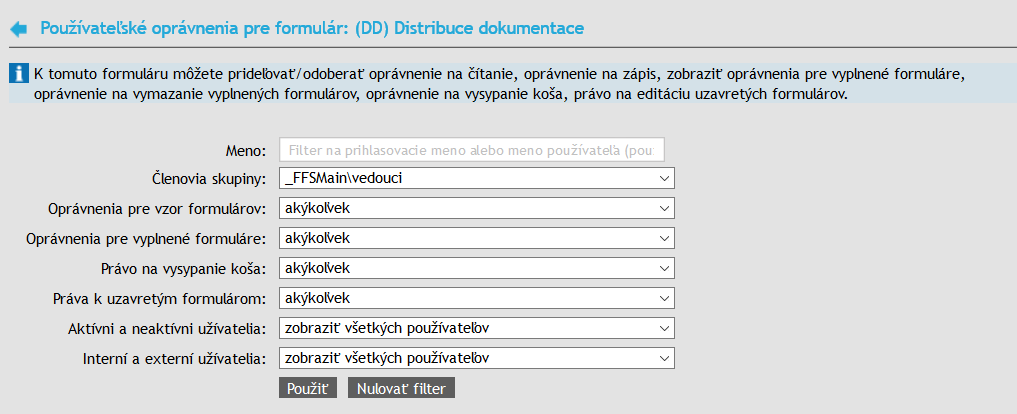
Task: Click the blue back arrow icon
Action: (x=18, y=29)
